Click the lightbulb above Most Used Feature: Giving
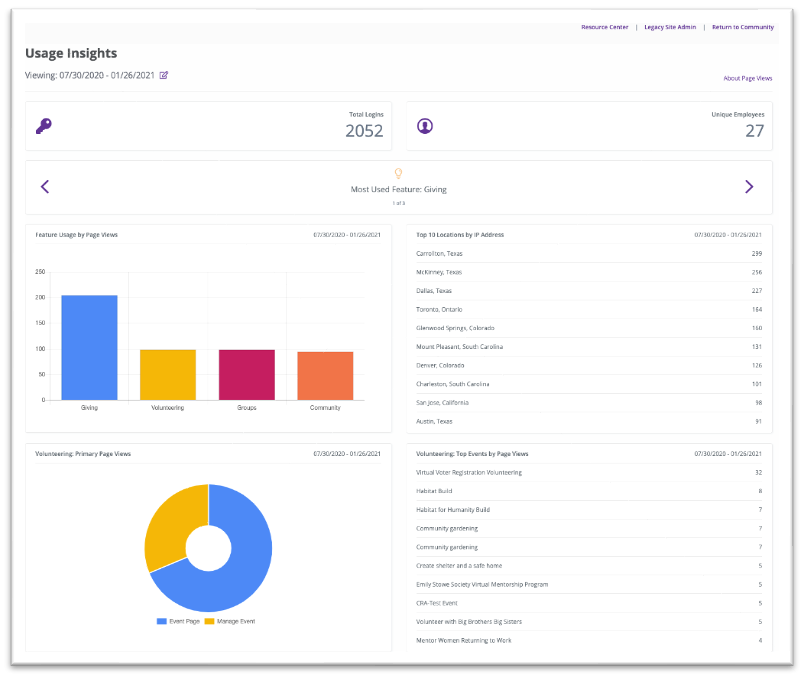Viewport: 804px width, 680px height. (398, 172)
